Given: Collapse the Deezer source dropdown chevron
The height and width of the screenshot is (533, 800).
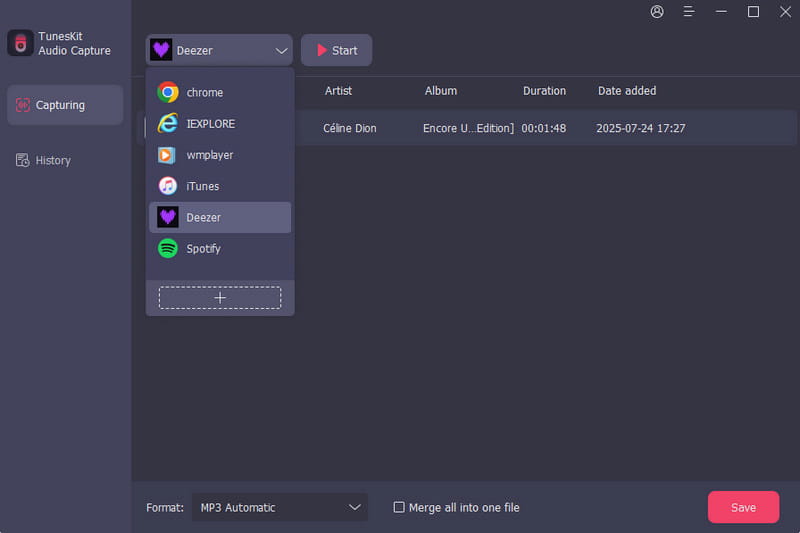Looking at the screenshot, I should pos(281,50).
